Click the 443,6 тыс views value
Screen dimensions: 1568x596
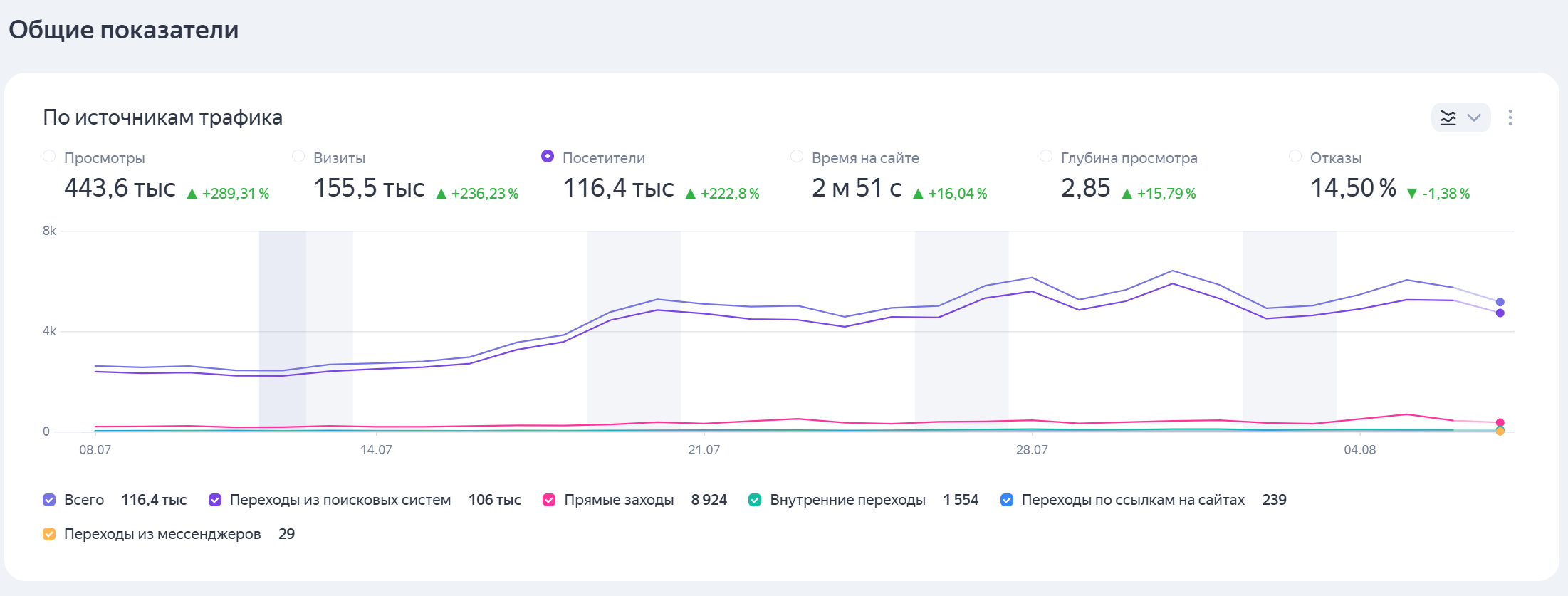[120, 188]
